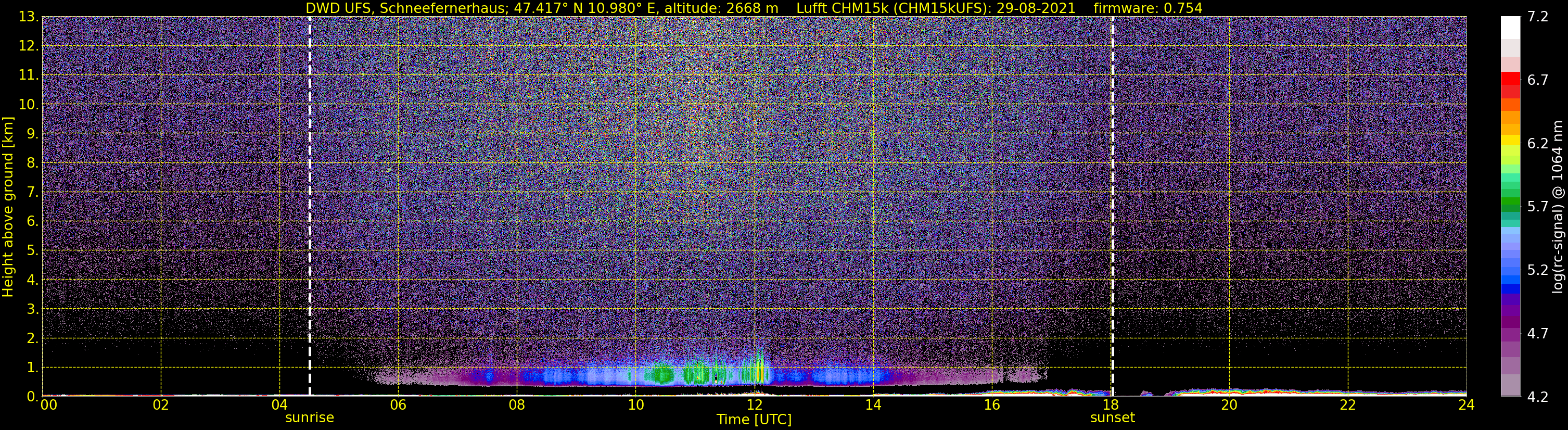Click the time tick label '18'

(x=1110, y=405)
